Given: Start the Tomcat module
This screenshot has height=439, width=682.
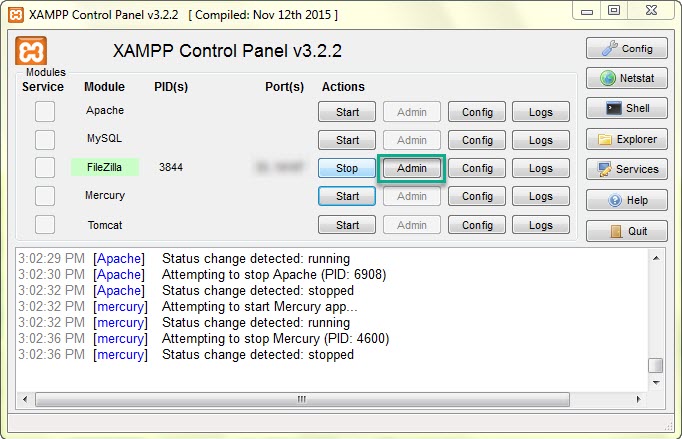Looking at the screenshot, I should coord(347,225).
